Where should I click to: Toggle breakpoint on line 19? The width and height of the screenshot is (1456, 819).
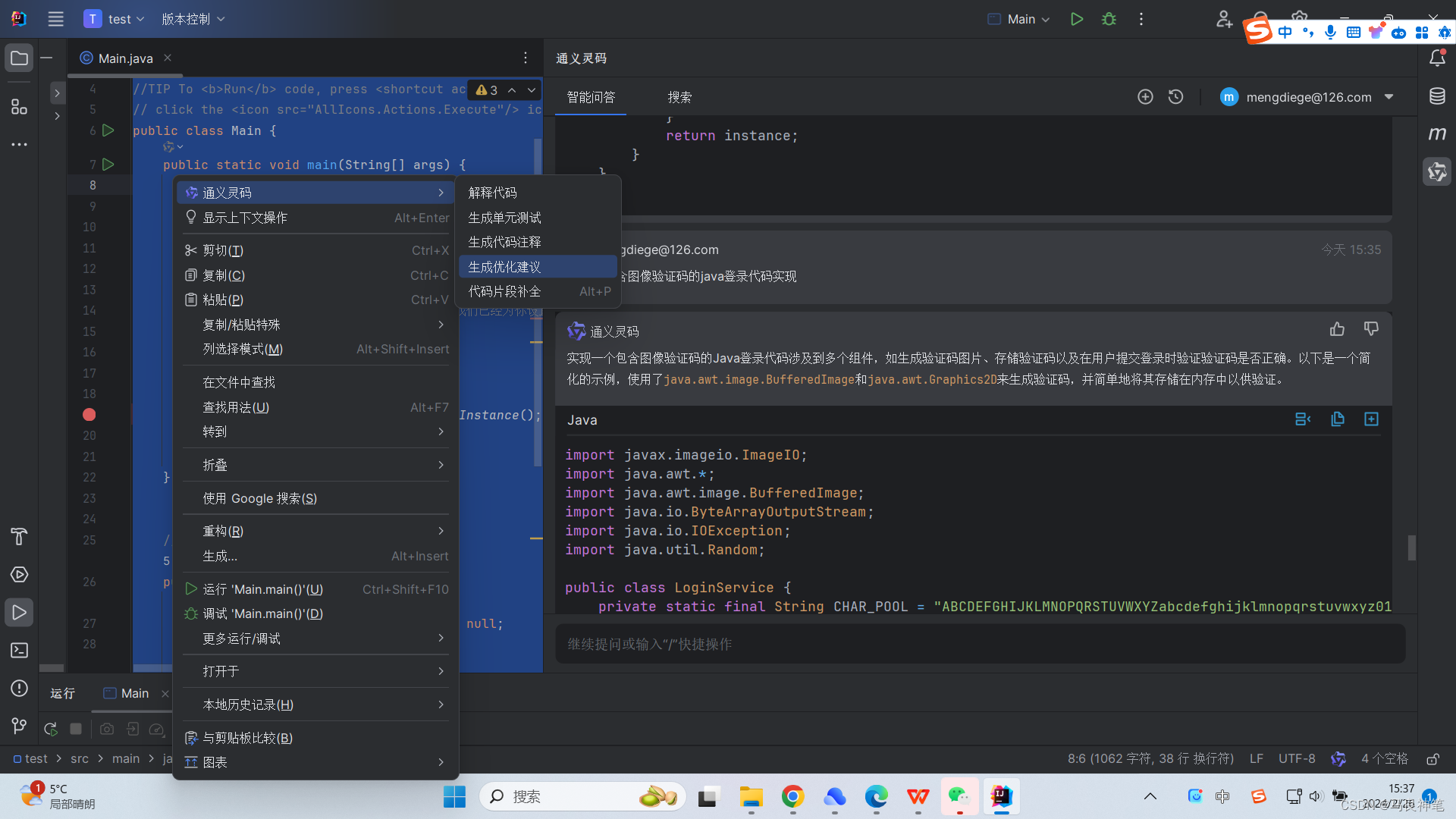[x=89, y=415]
